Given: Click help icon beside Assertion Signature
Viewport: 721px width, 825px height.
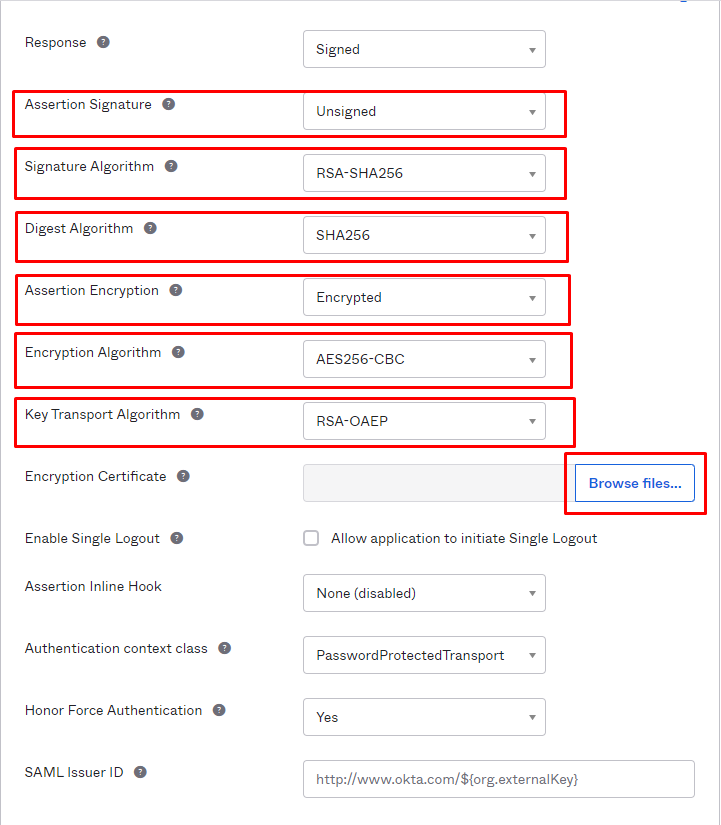Looking at the screenshot, I should (x=168, y=104).
